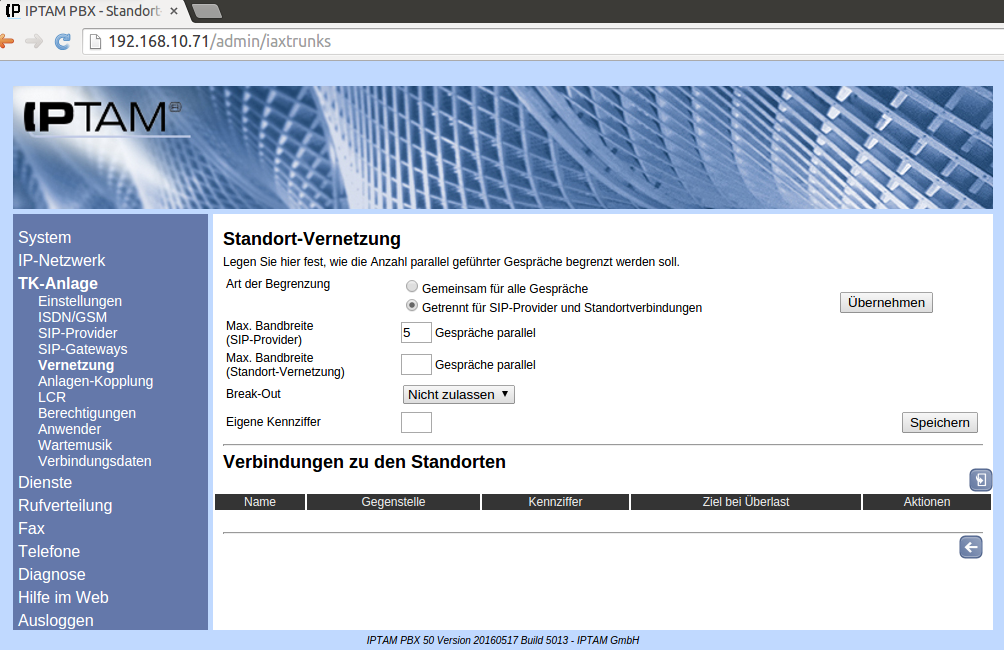Click the blue back arrow icon

pos(970,547)
